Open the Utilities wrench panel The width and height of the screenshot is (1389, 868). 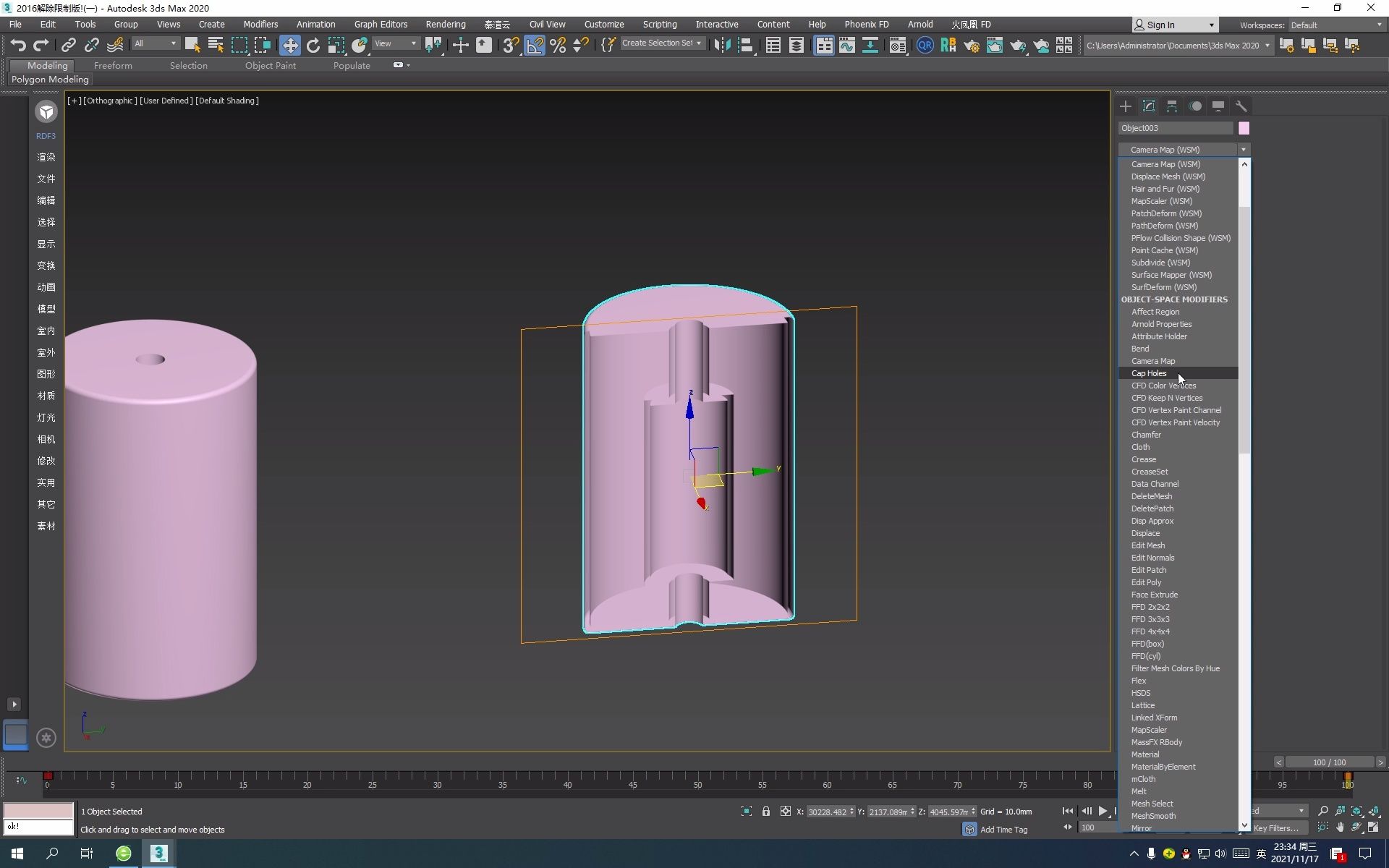pyautogui.click(x=1241, y=106)
